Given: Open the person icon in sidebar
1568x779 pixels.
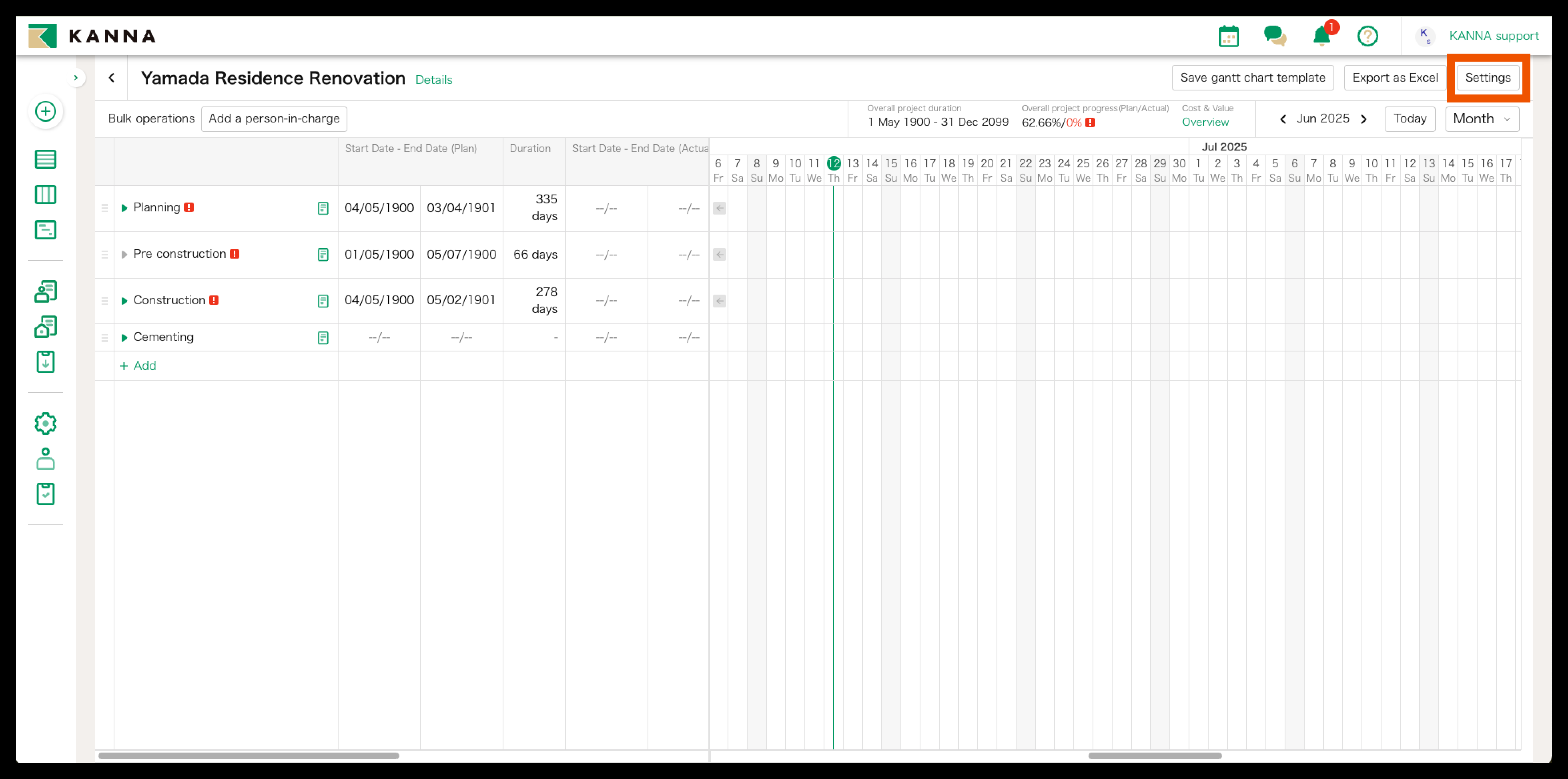Looking at the screenshot, I should (46, 459).
